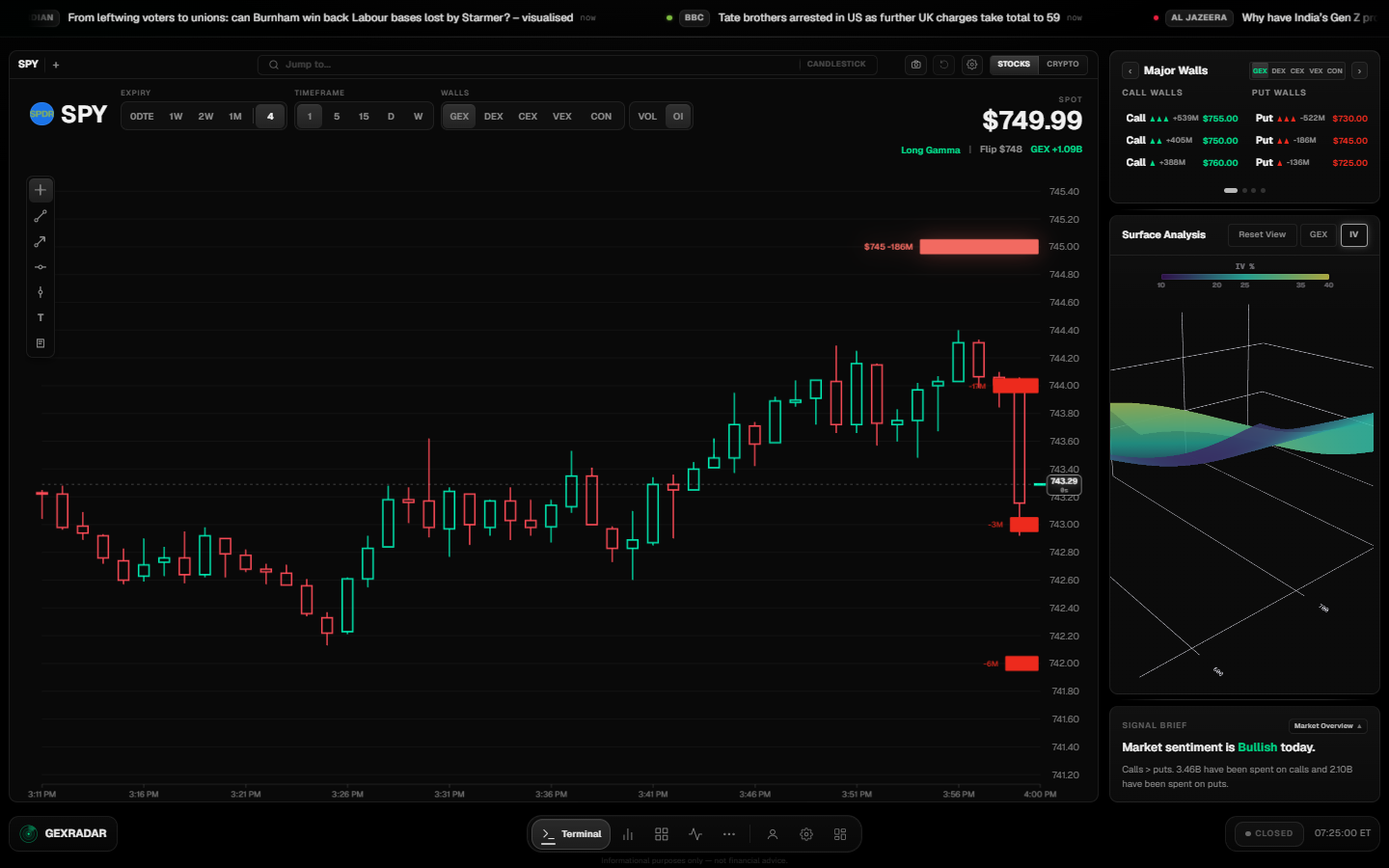This screenshot has width=1389, height=868.
Task: Go to next Major Walls page chevron
Action: [x=1359, y=70]
